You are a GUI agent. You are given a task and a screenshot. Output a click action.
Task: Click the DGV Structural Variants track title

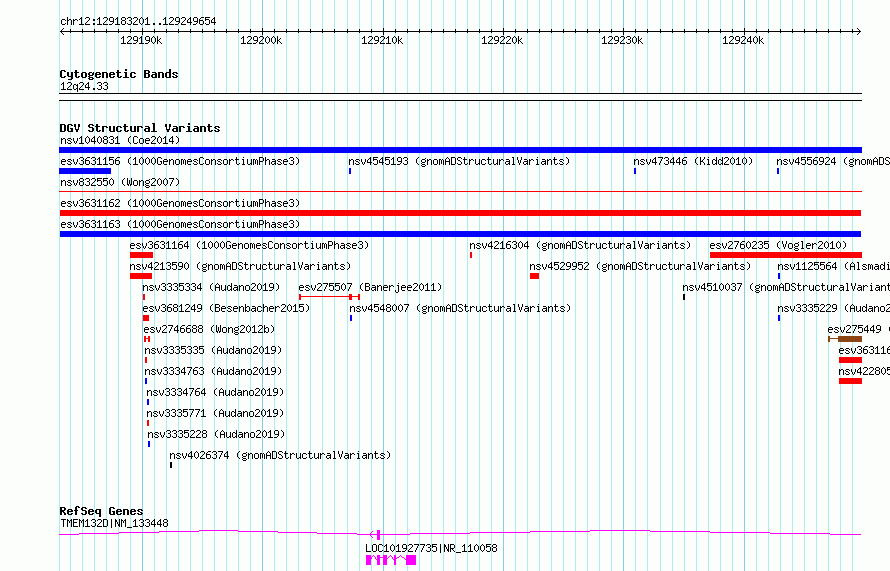140,128
